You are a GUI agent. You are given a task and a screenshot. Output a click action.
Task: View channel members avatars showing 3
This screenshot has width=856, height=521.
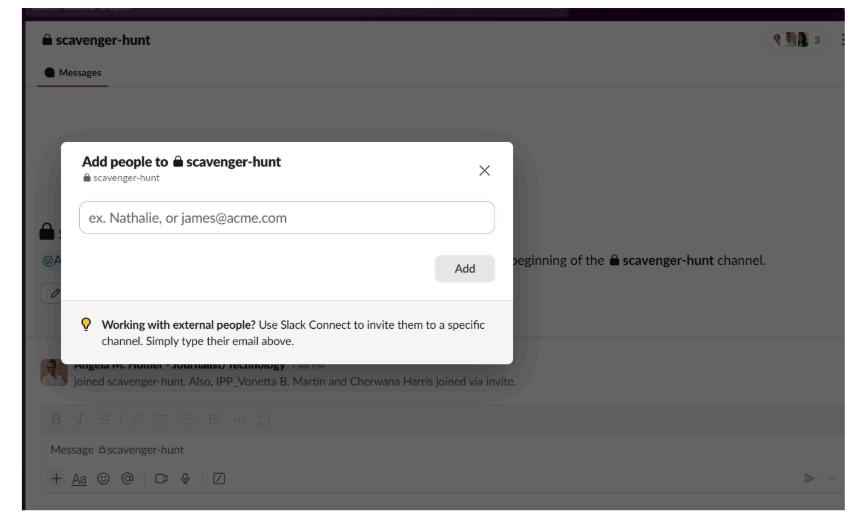[x=796, y=39]
